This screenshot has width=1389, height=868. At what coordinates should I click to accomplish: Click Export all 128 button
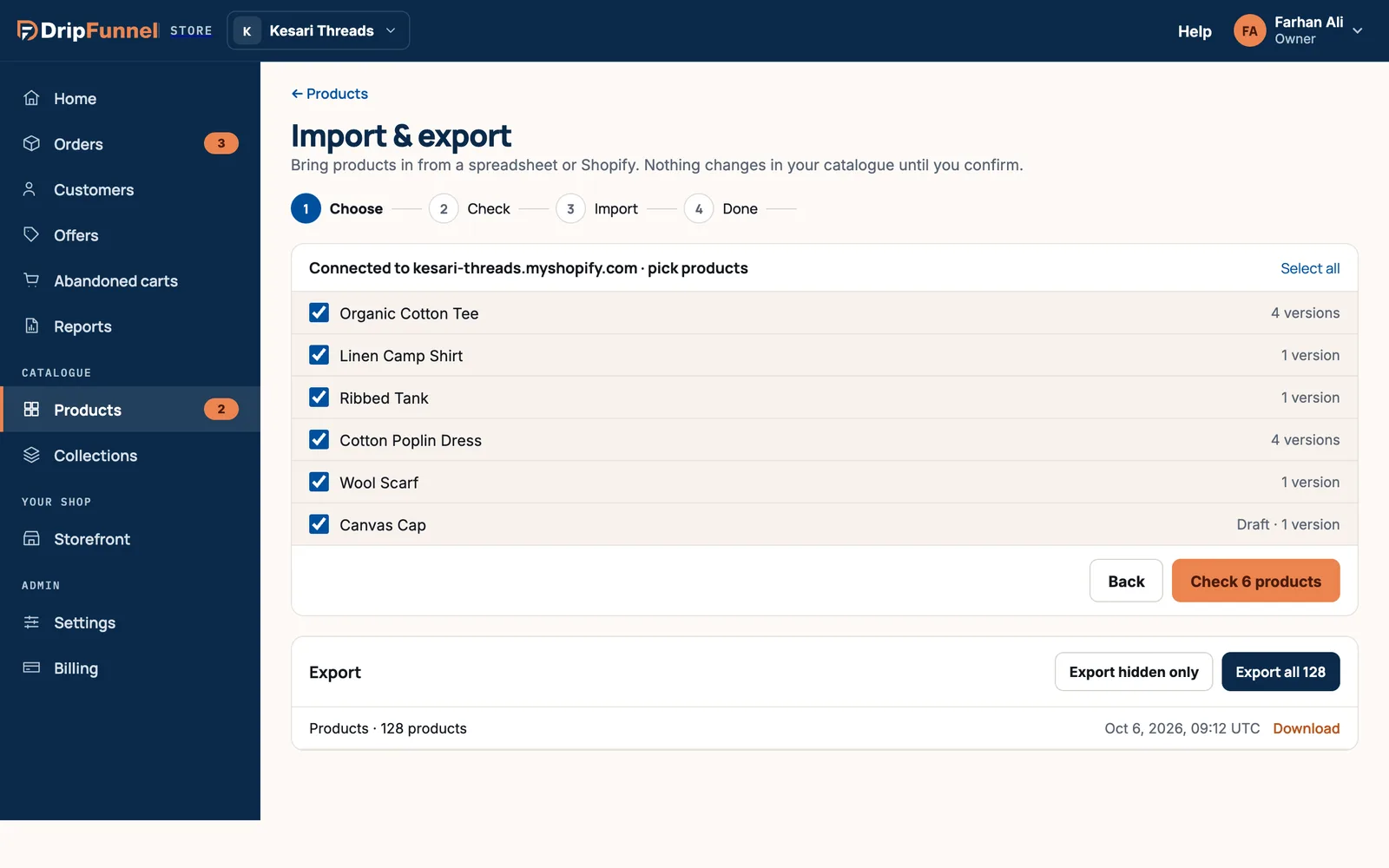[x=1280, y=672]
